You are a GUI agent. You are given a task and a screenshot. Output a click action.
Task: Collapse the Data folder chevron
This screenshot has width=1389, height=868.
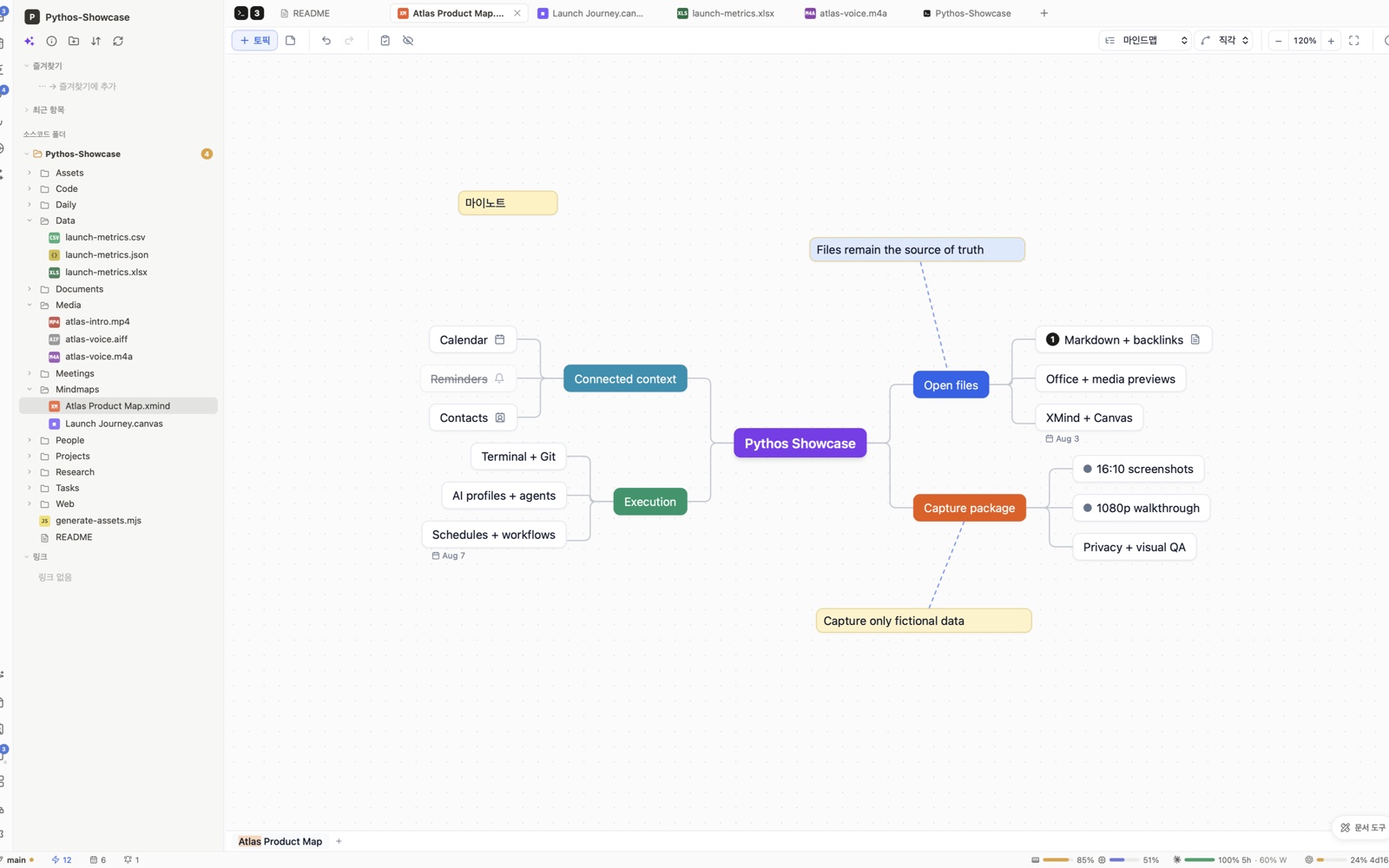(30, 220)
